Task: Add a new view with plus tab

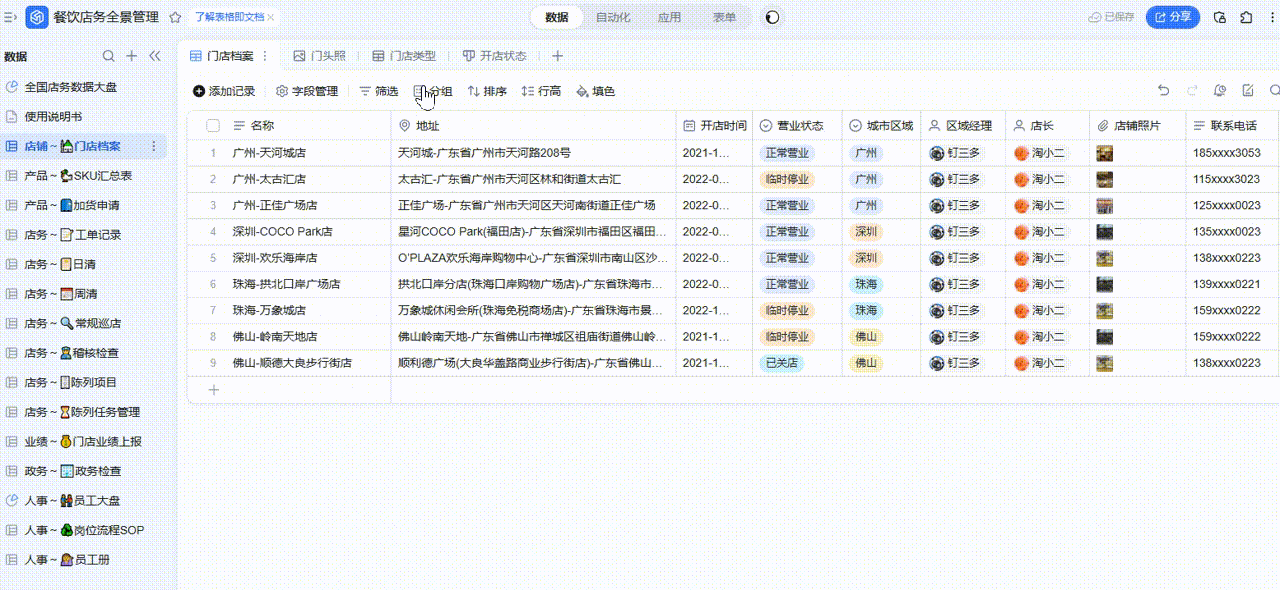Action: [x=558, y=56]
